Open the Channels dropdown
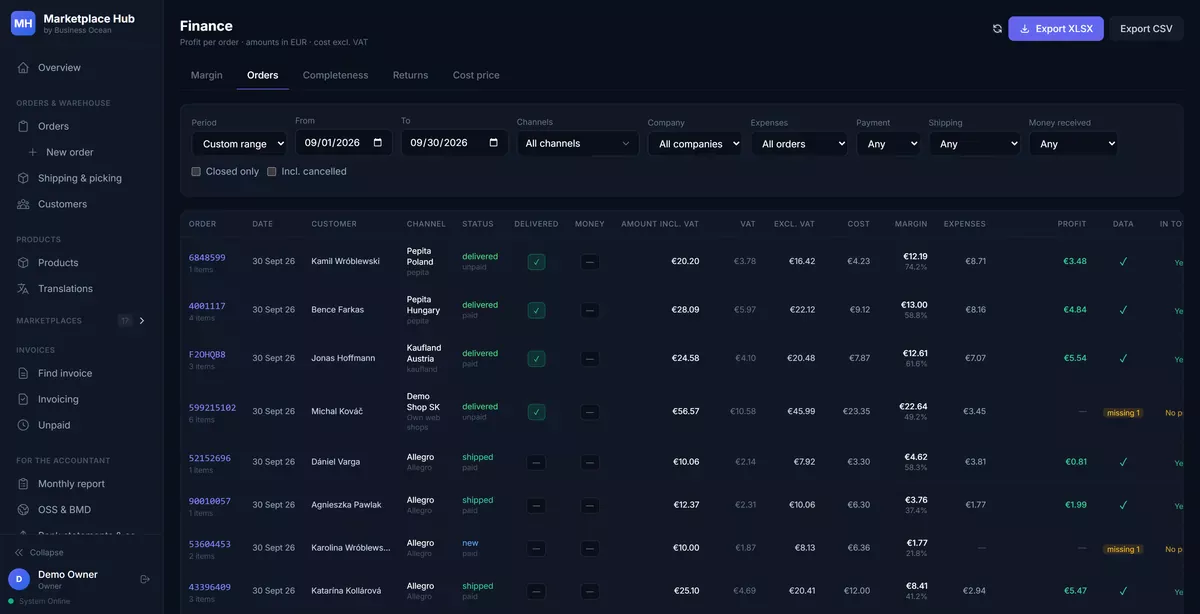Image resolution: width=1200 pixels, height=614 pixels. (x=578, y=144)
